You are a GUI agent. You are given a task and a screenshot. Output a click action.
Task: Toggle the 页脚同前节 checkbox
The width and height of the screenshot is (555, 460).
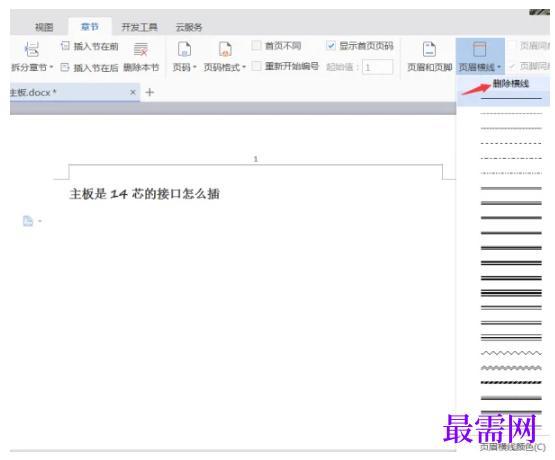[511, 66]
